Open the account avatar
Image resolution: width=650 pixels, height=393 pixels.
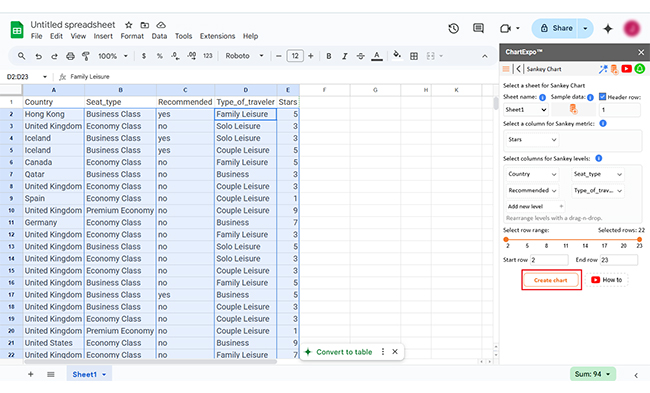pos(632,28)
